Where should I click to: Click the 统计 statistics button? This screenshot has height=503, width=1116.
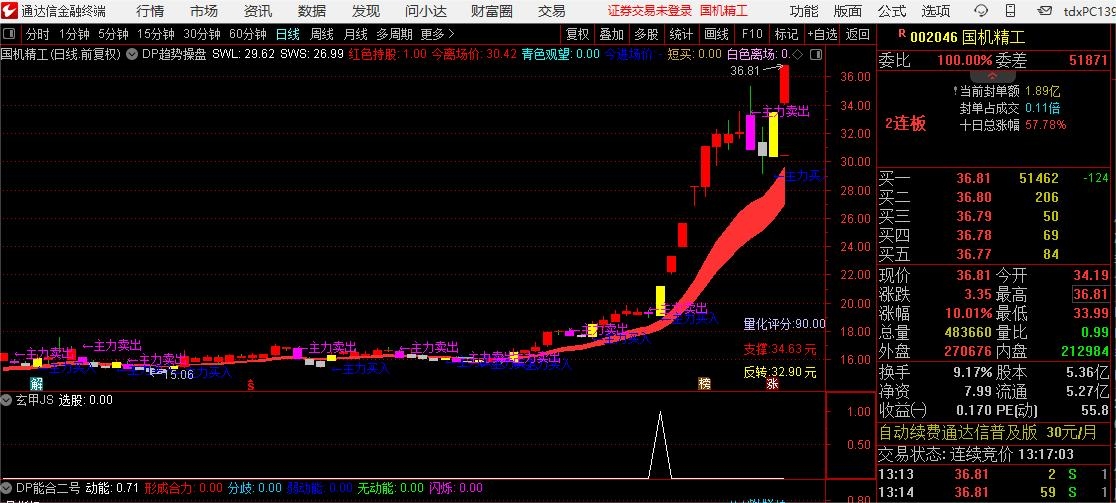[x=681, y=34]
